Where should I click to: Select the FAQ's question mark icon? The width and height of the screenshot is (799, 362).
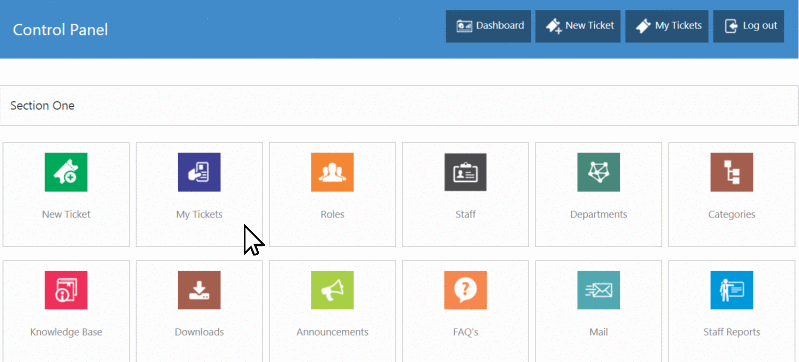(x=465, y=290)
